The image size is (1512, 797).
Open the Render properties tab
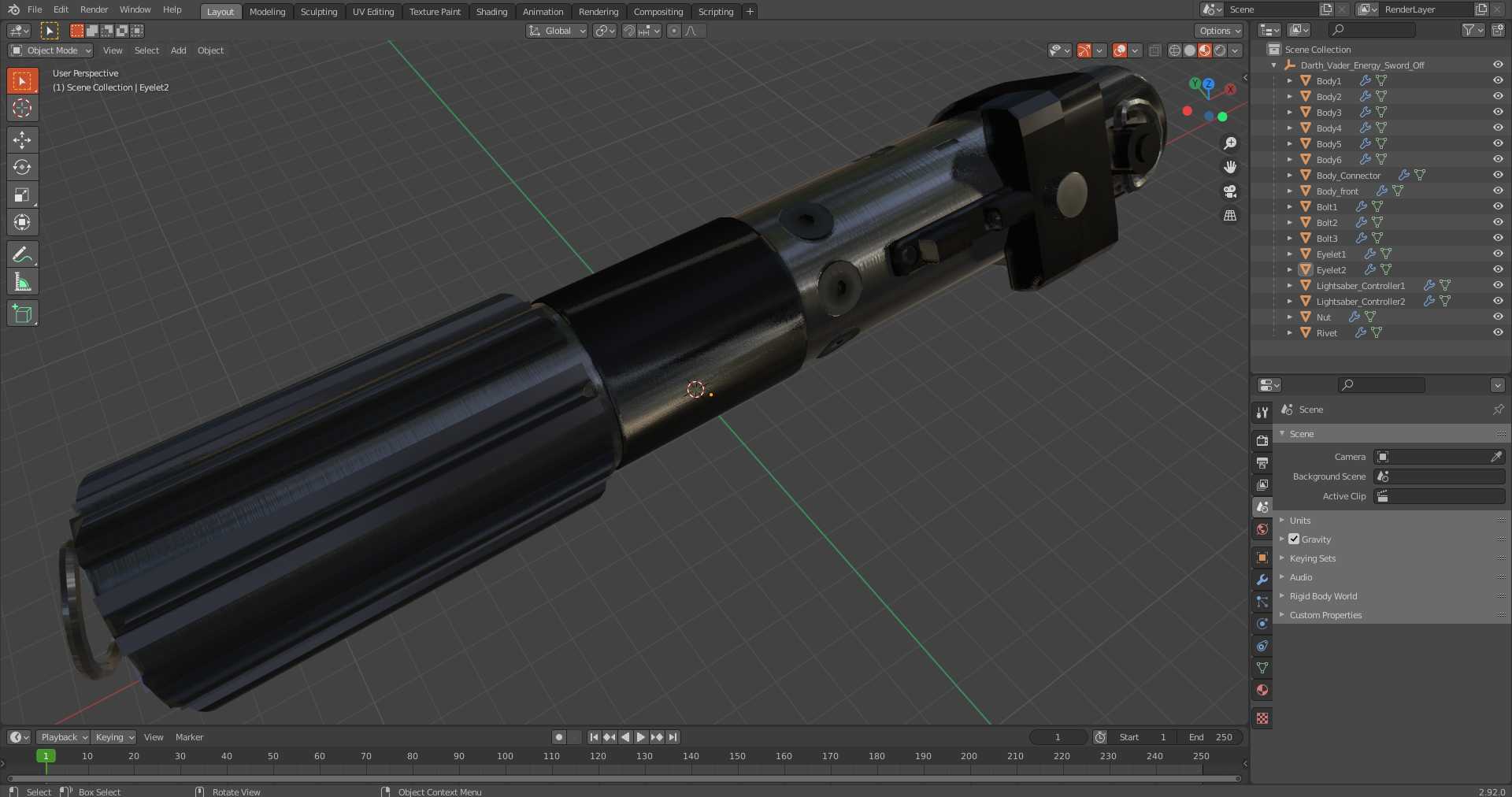click(1262, 441)
